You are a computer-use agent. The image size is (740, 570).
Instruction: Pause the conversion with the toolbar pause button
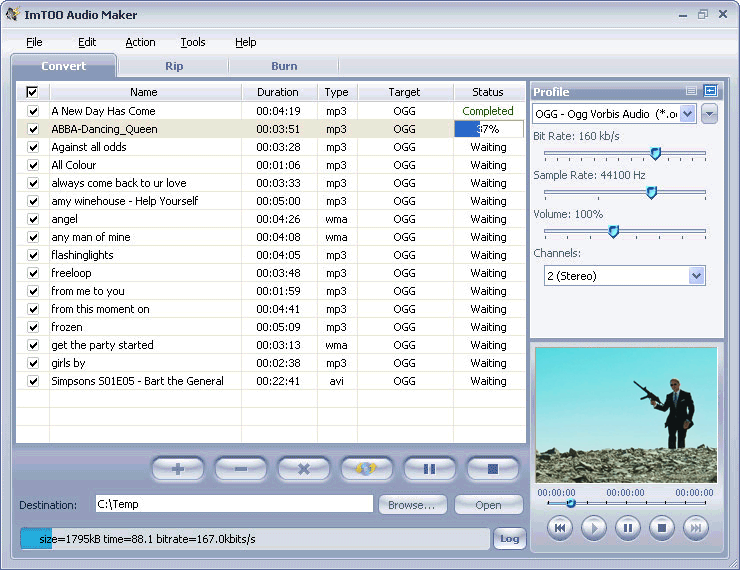point(429,469)
